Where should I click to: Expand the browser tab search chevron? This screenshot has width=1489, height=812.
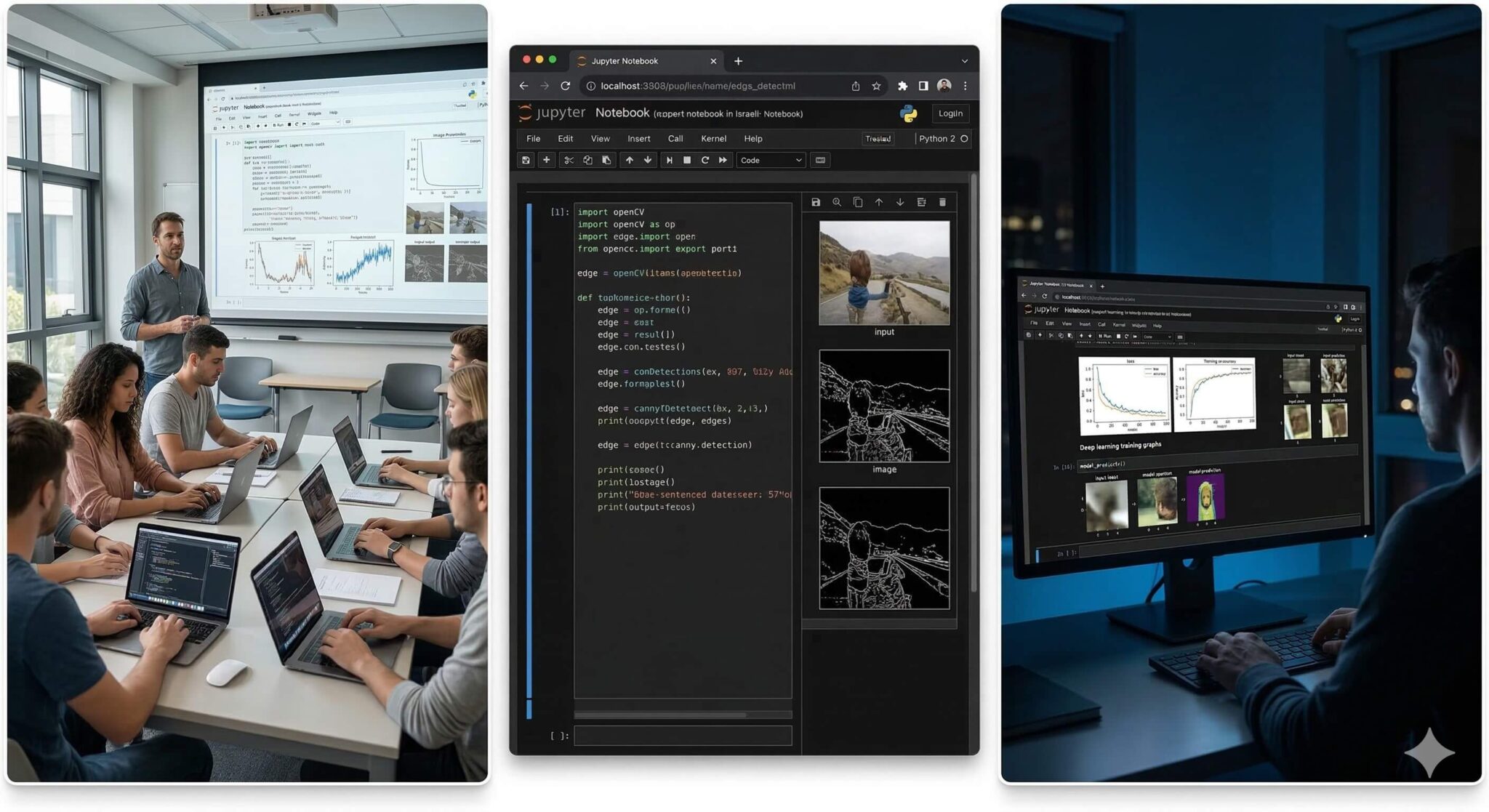[964, 61]
